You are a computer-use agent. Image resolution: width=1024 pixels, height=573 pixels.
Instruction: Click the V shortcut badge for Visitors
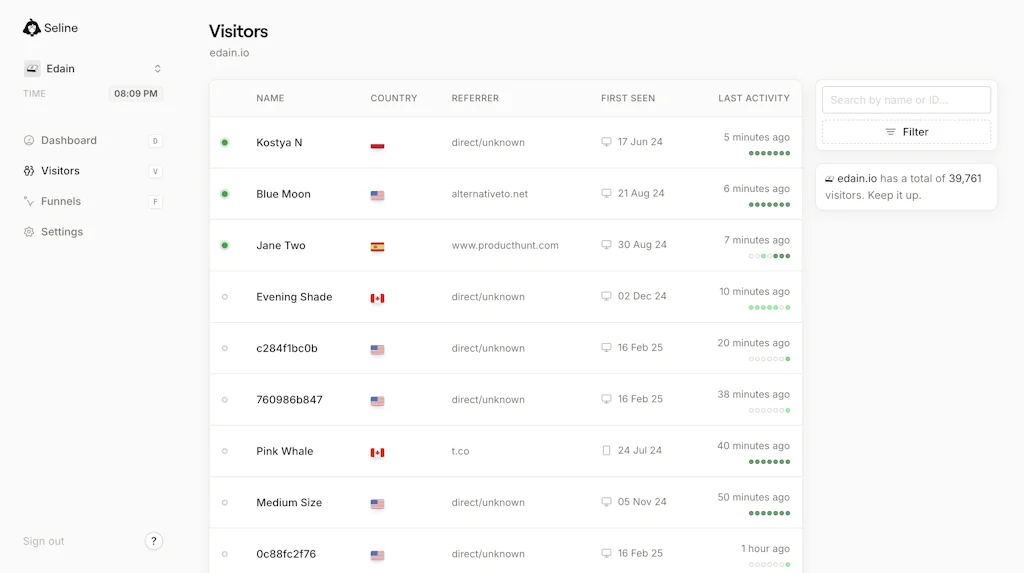pyautogui.click(x=155, y=171)
